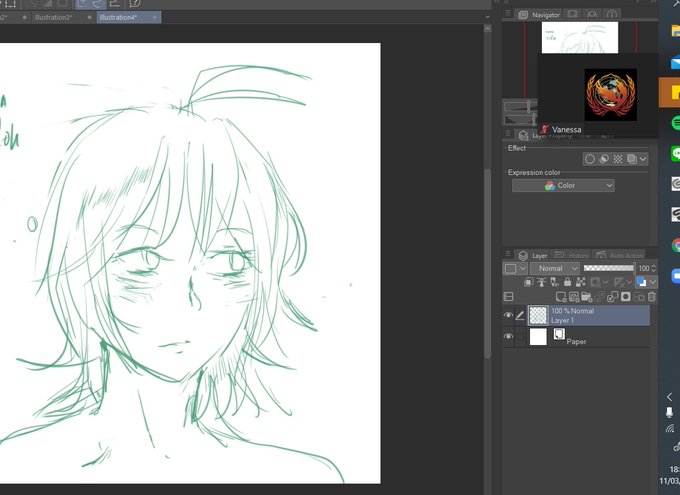Open the Layer palette menu
The width and height of the screenshot is (680, 495).
[x=508, y=254]
